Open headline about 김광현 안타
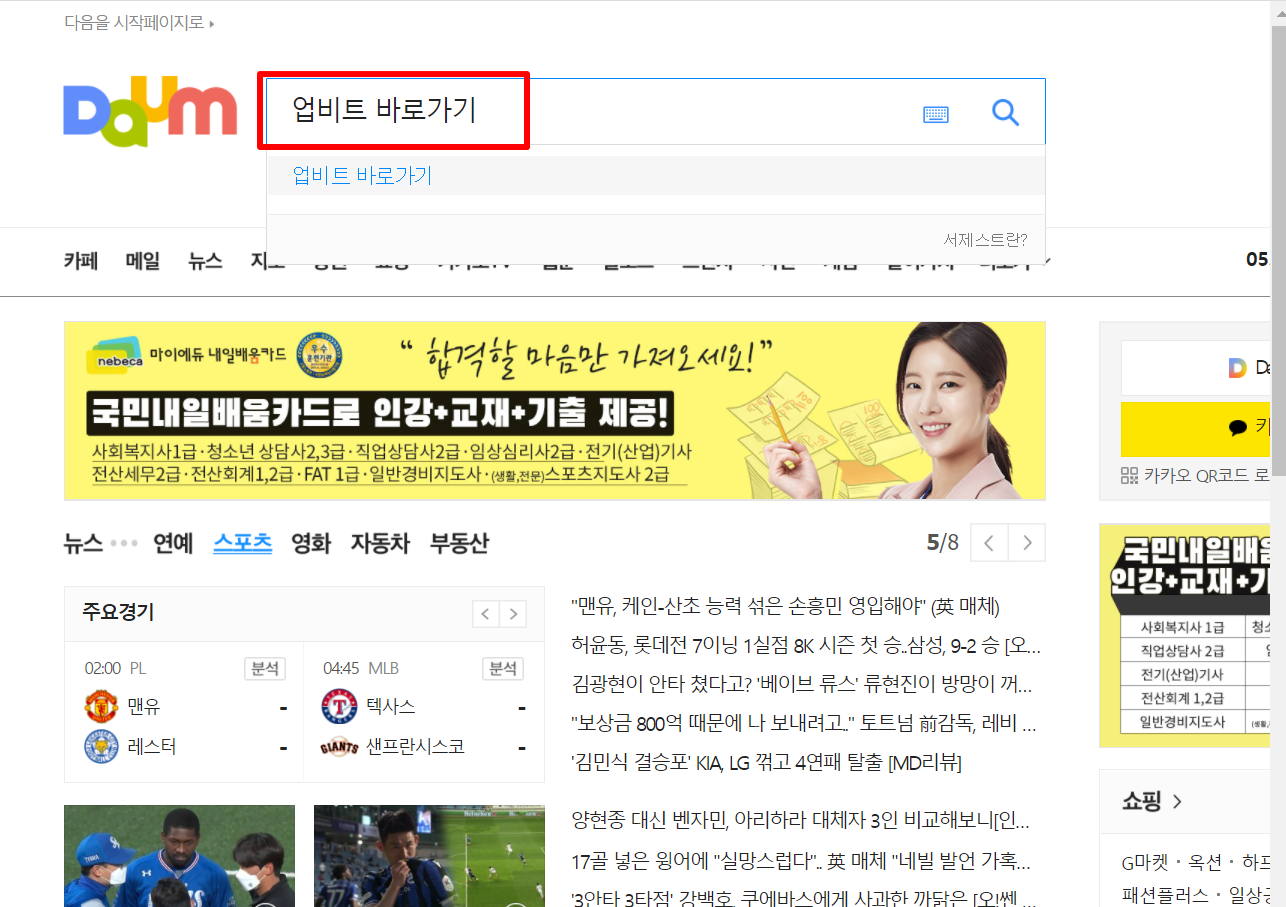Viewport: 1286px width, 907px height. point(803,685)
